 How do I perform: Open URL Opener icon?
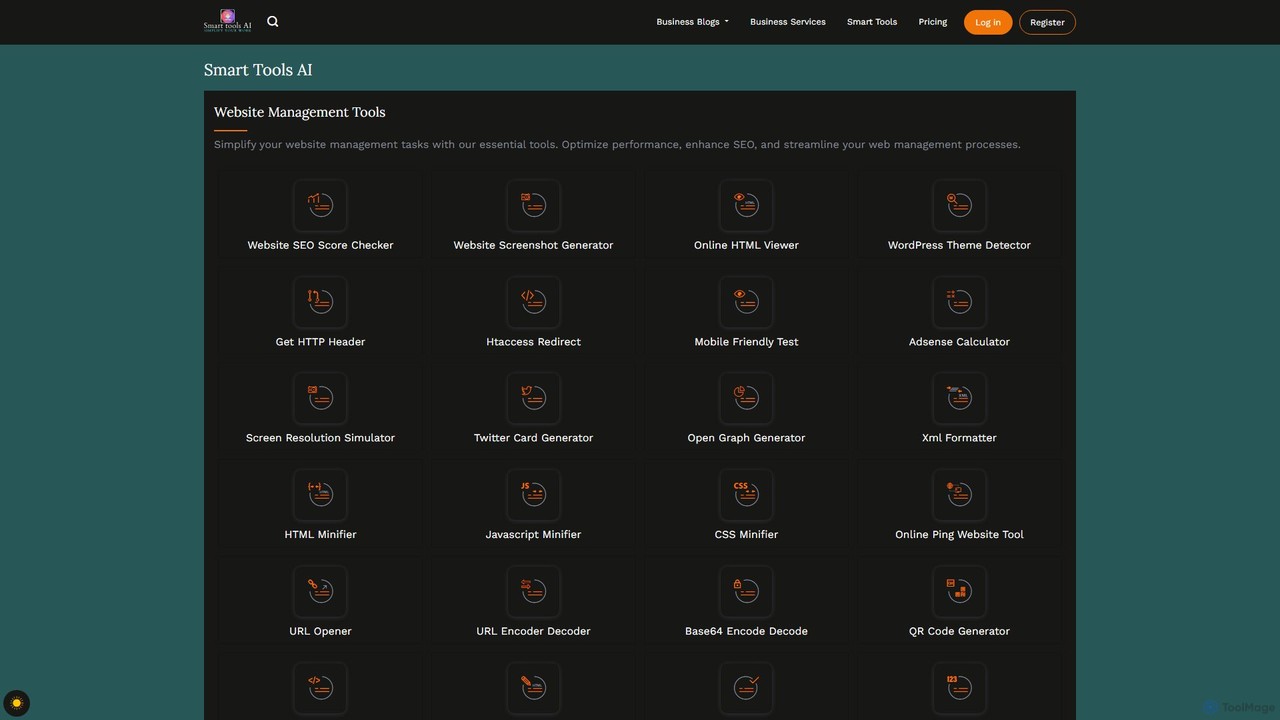pos(320,591)
